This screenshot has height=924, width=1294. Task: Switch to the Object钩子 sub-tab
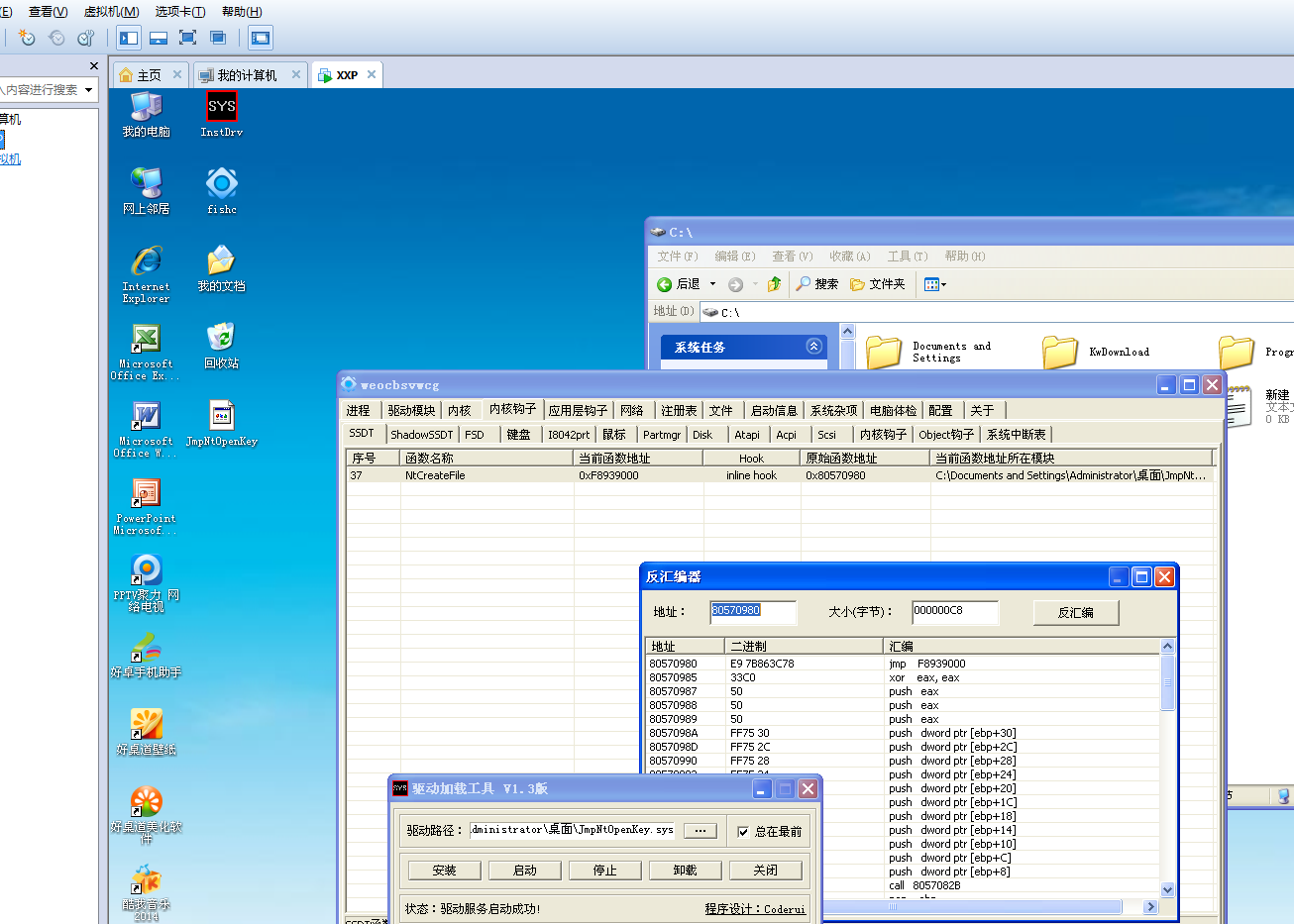pos(946,434)
